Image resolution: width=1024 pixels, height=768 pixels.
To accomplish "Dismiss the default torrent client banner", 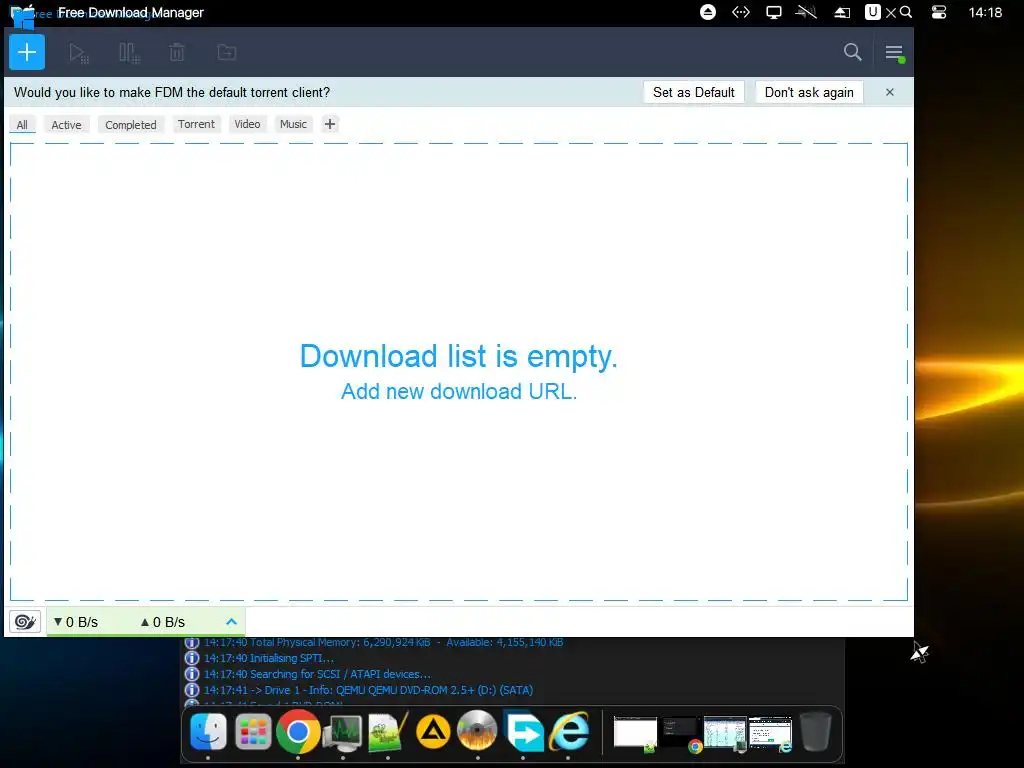I will point(889,92).
